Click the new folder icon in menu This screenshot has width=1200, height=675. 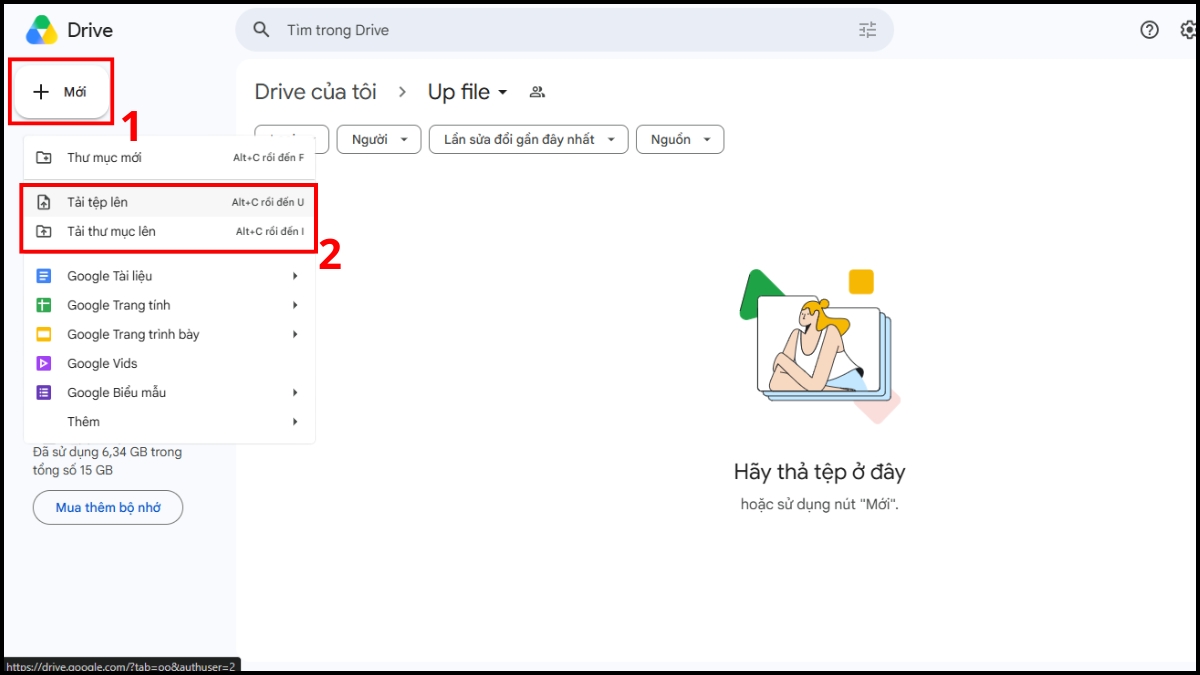pyautogui.click(x=44, y=158)
